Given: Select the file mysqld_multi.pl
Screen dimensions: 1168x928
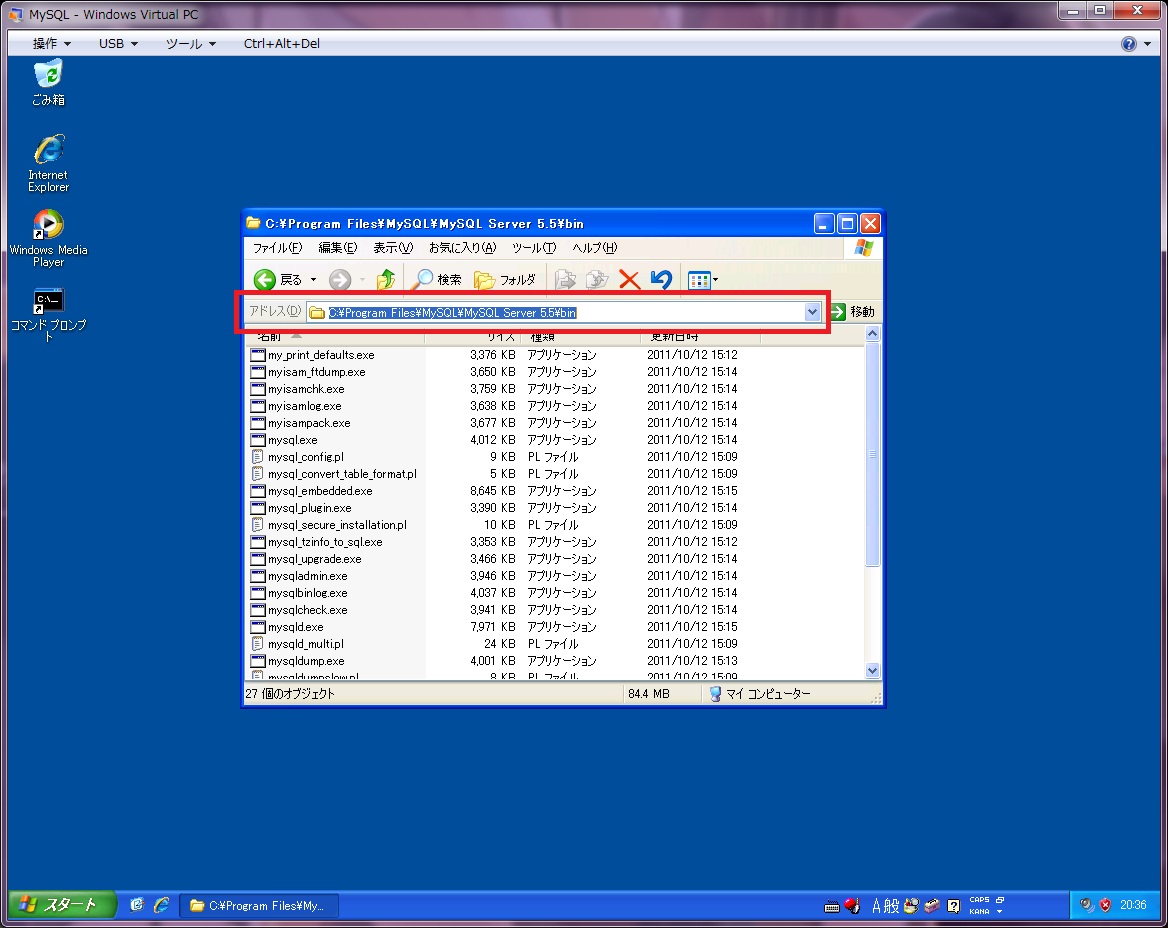Looking at the screenshot, I should (306, 644).
